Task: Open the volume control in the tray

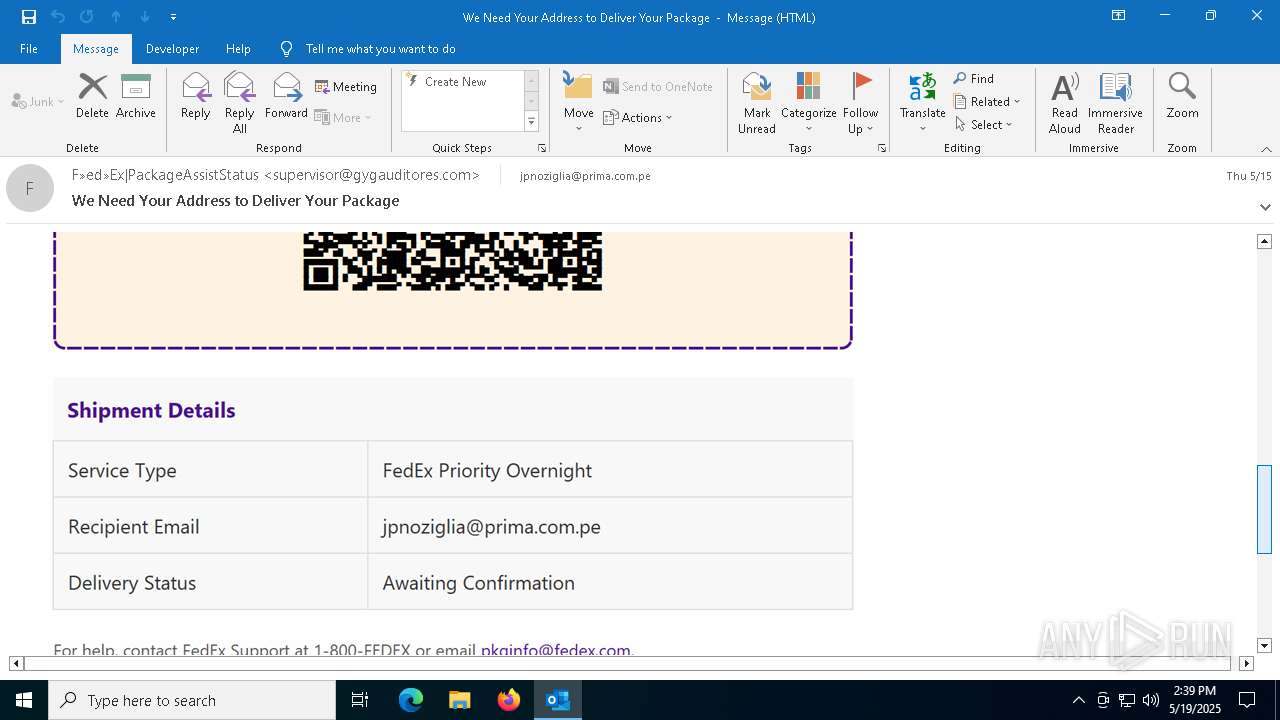Action: 1151,700
